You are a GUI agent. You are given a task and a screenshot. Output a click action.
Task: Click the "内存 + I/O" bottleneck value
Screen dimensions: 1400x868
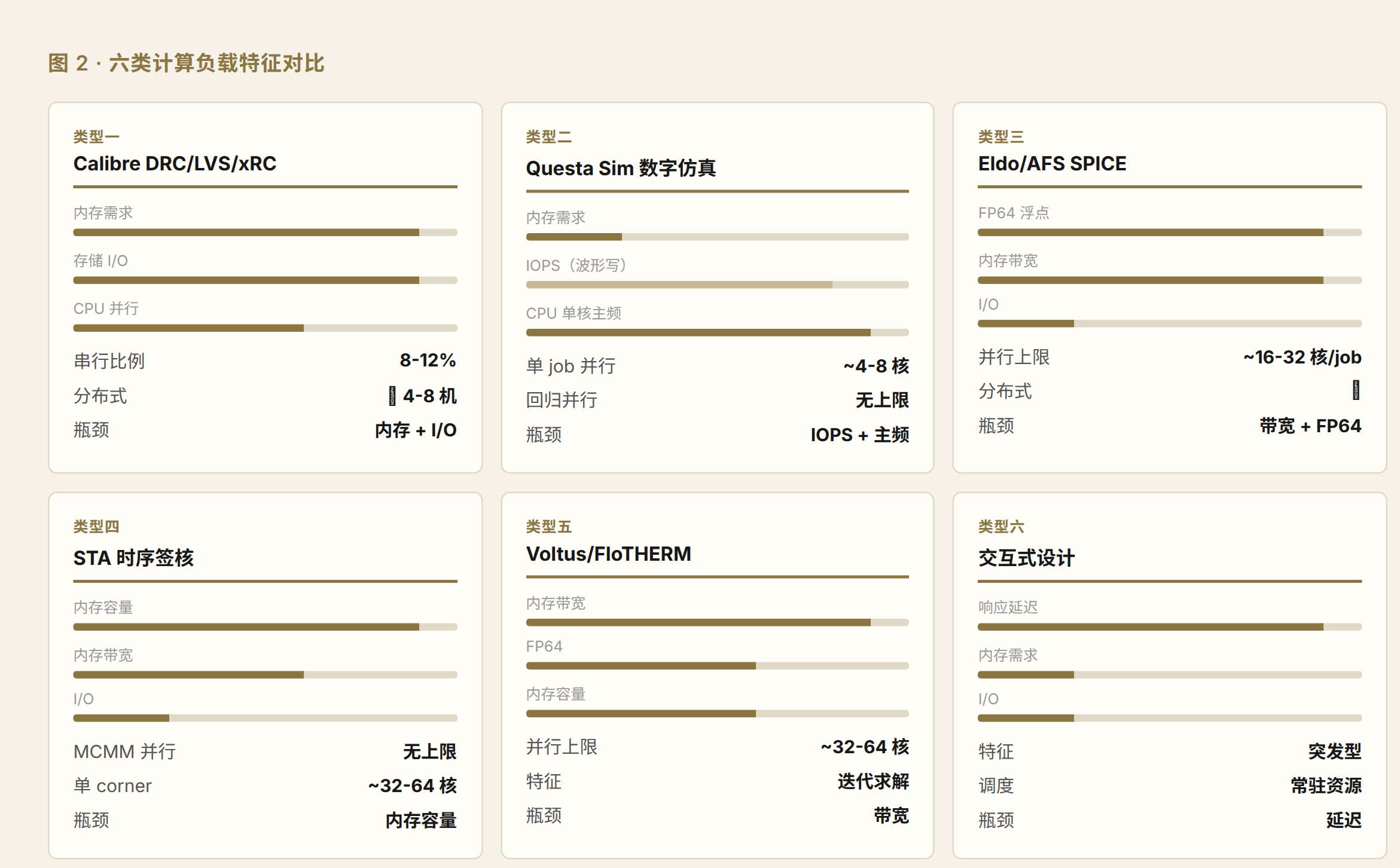pyautogui.click(x=416, y=430)
